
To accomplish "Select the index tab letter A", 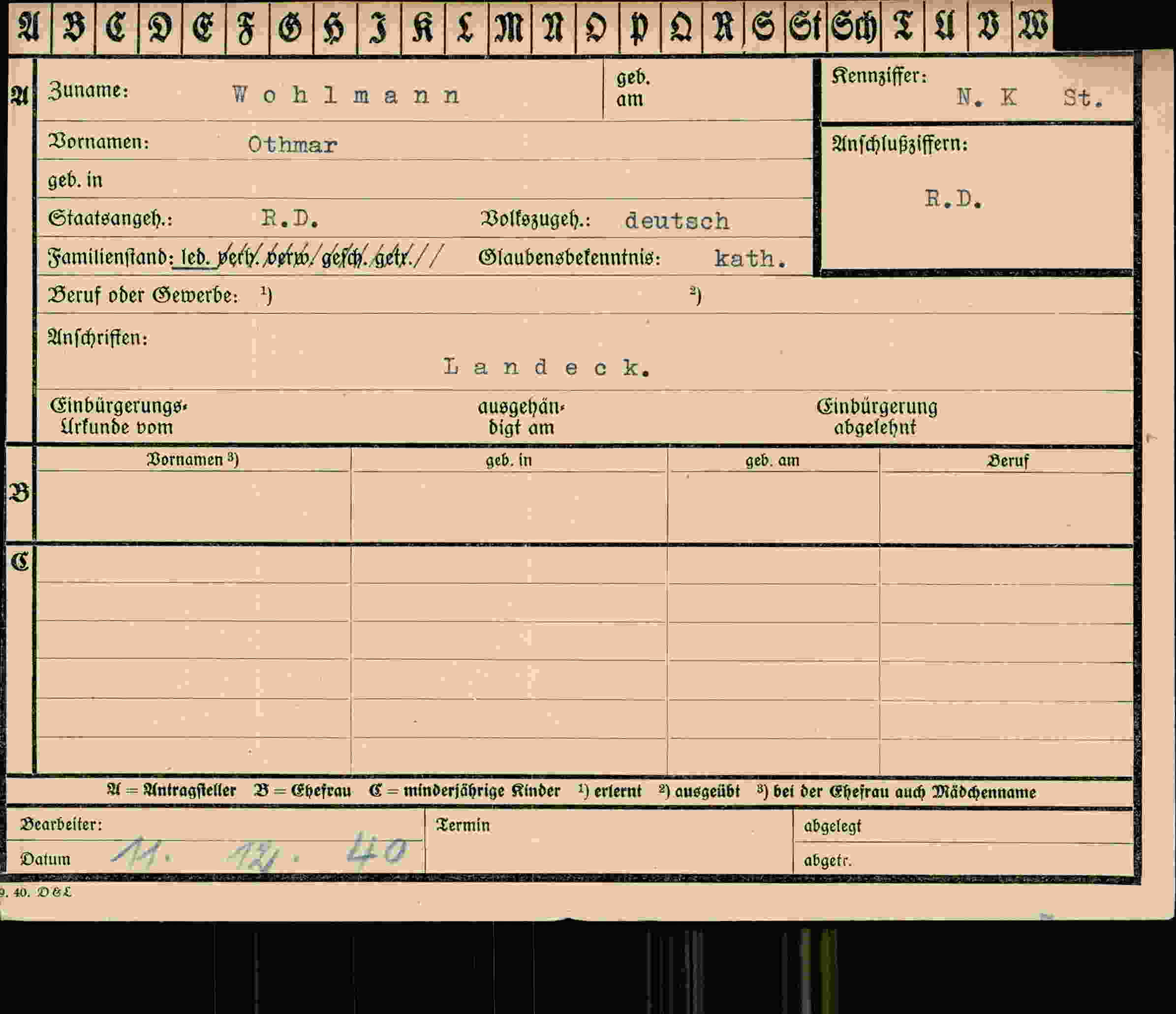I will 30,27.
